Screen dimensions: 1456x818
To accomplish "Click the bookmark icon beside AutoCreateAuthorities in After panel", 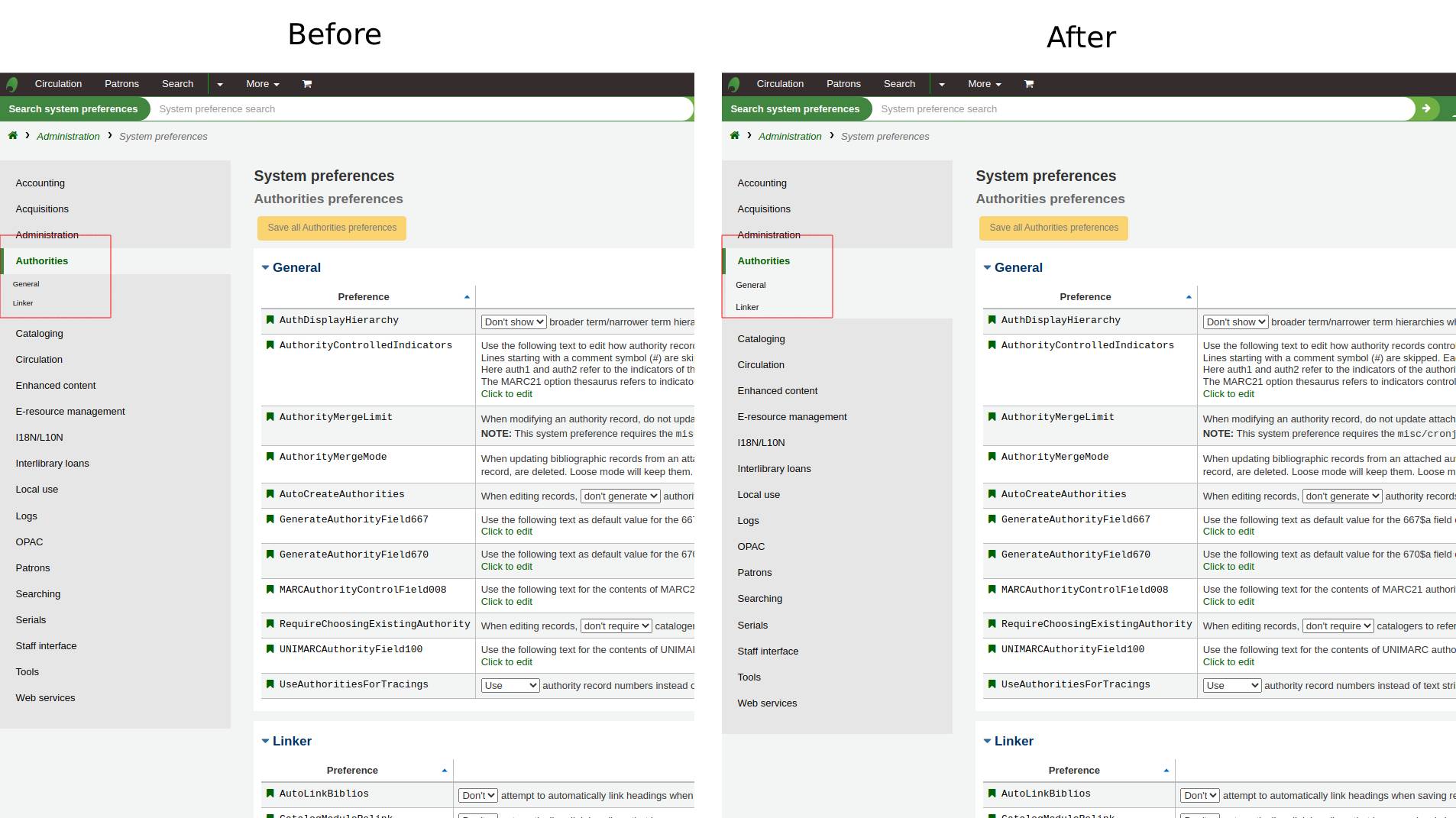I will [992, 494].
